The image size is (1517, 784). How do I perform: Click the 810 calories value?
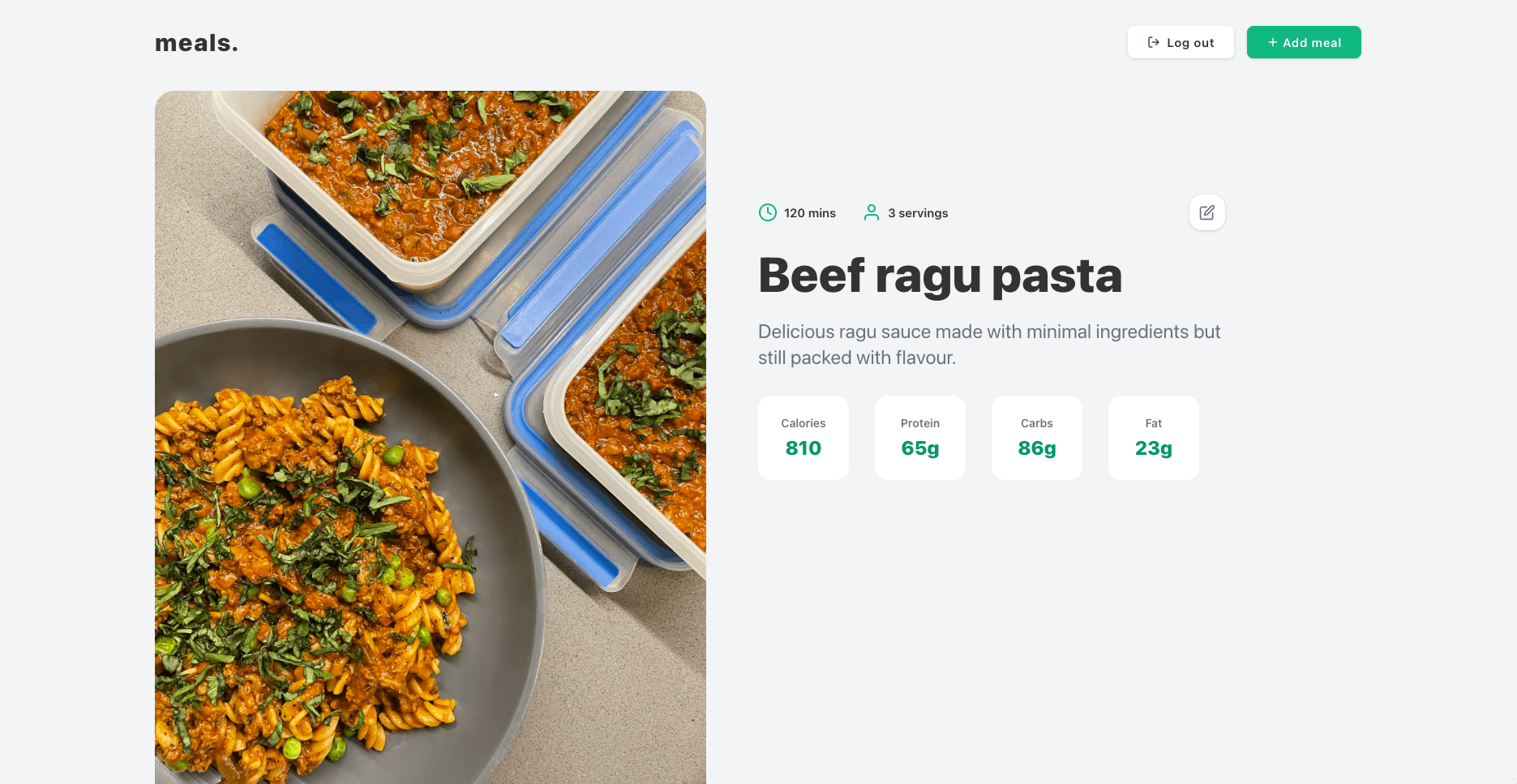pos(803,448)
